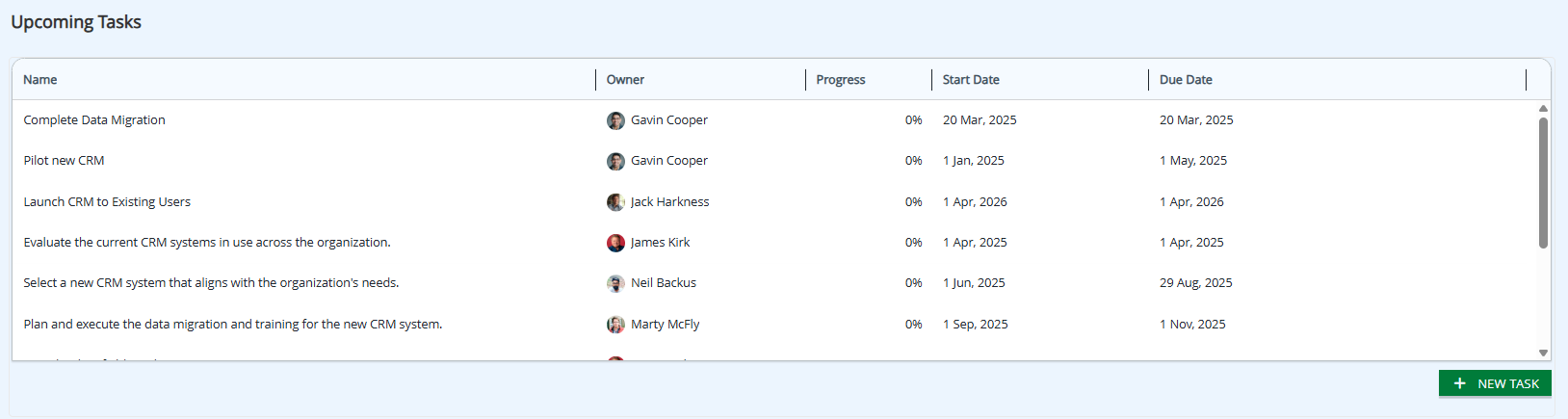Click start date 1 Apr, 2026
1568x419 pixels.
pyautogui.click(x=975, y=202)
